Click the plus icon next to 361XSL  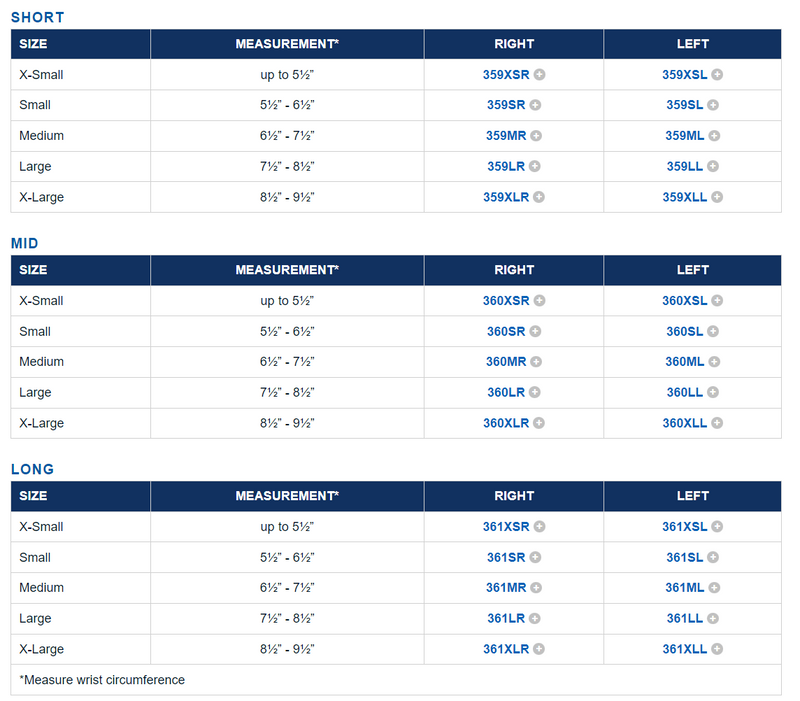coord(717,527)
